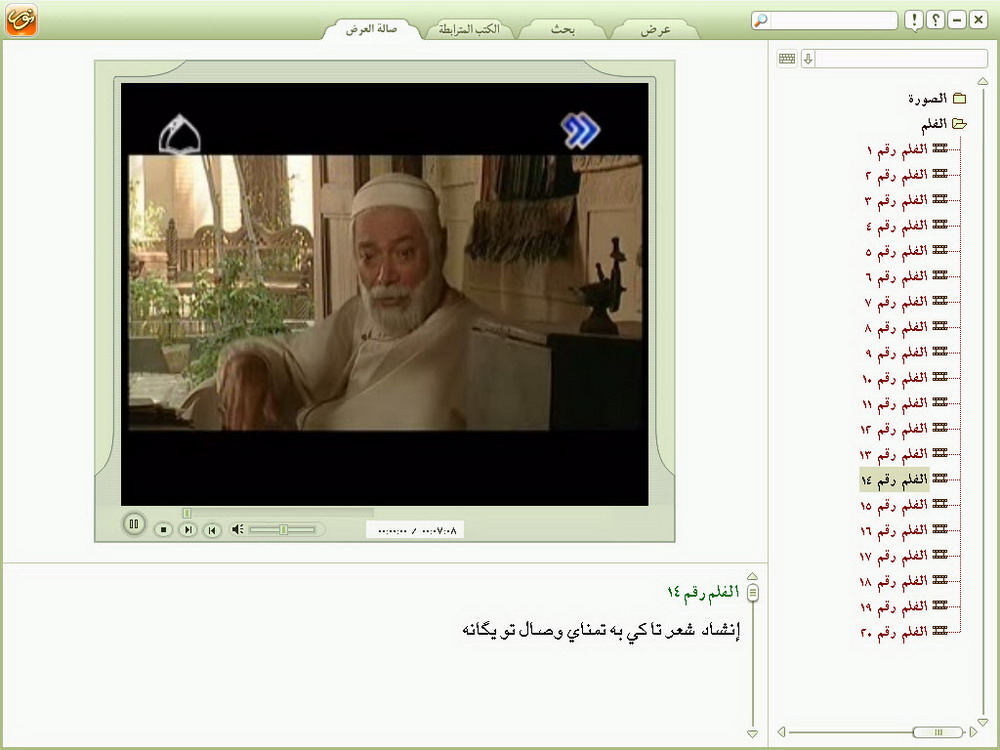The height and width of the screenshot is (750, 1000).
Task: Select الفلم رقم ١٢ in the tree
Action: pos(894,429)
